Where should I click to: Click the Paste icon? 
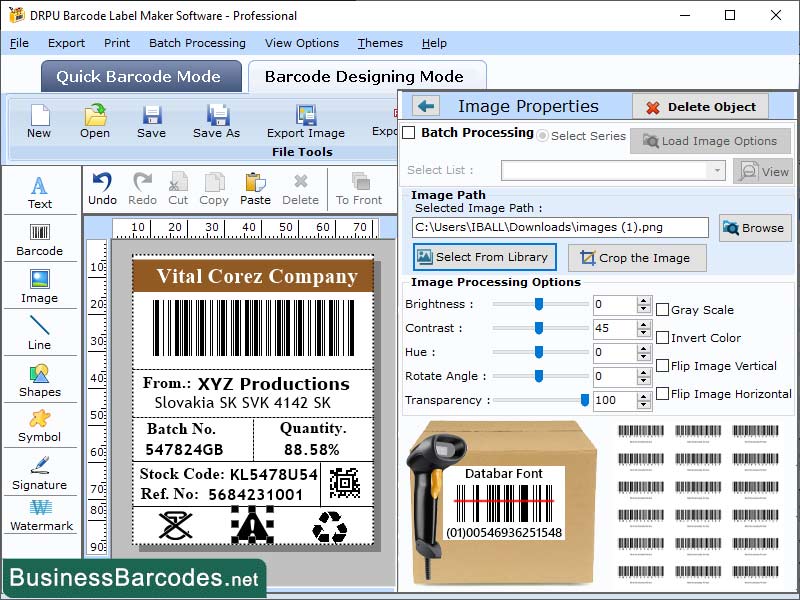[257, 183]
